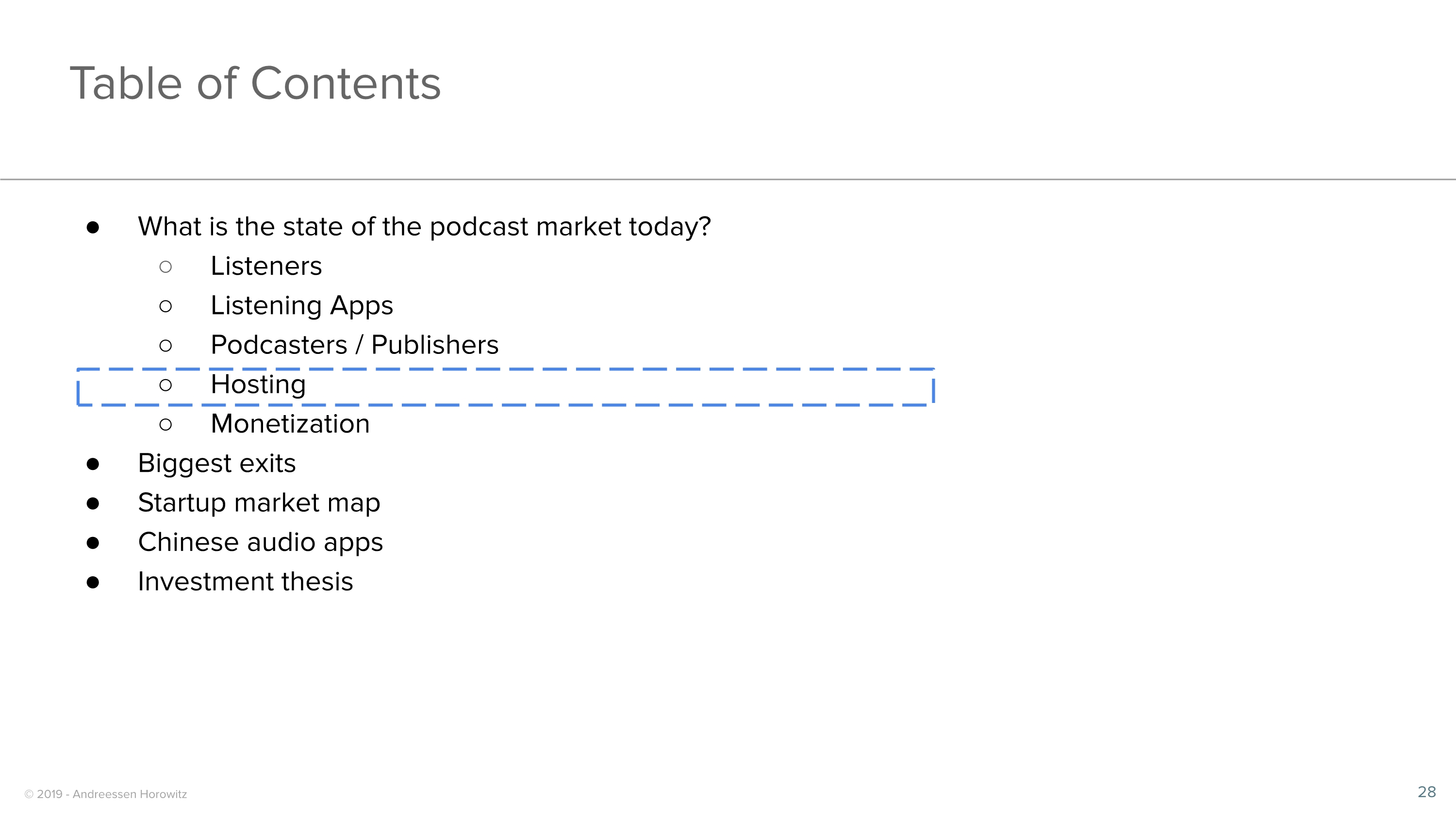
Task: Click the "Monetization" sub-item
Action: click(290, 424)
